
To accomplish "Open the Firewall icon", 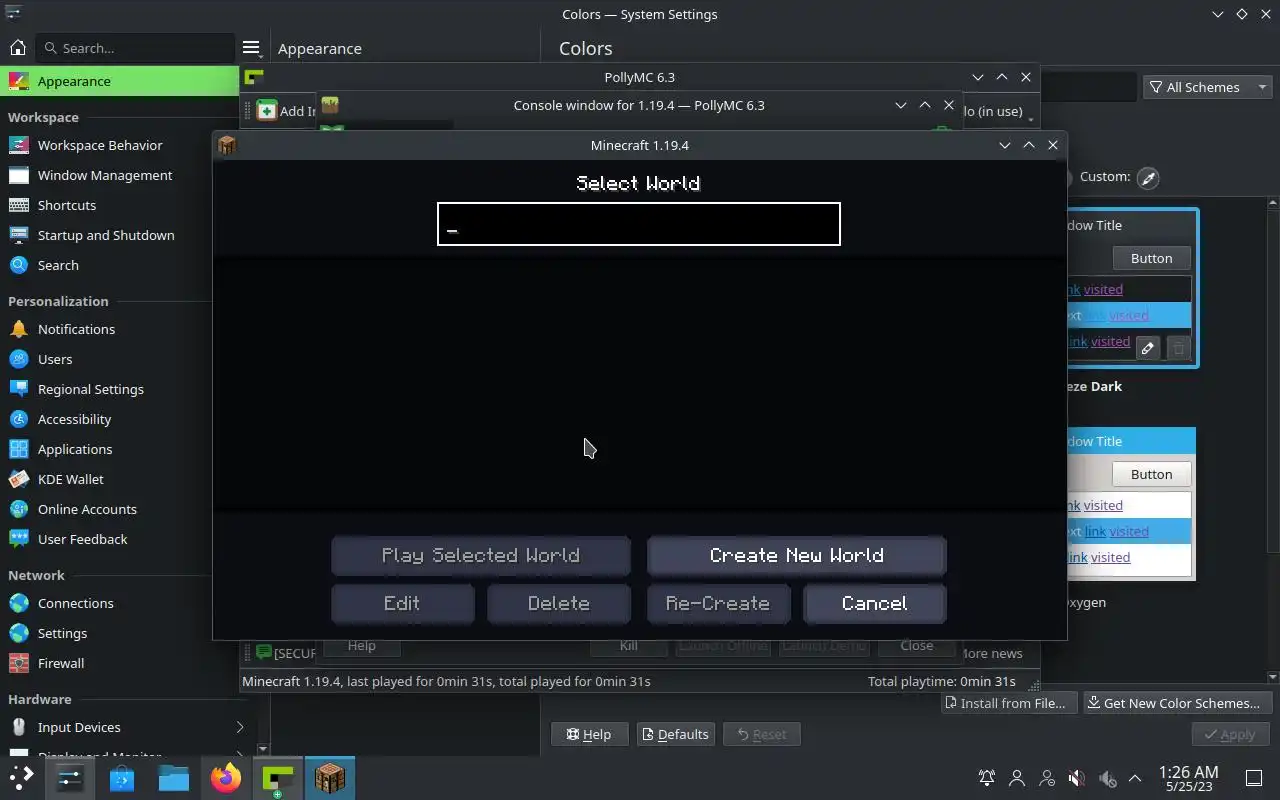I will (x=18, y=663).
